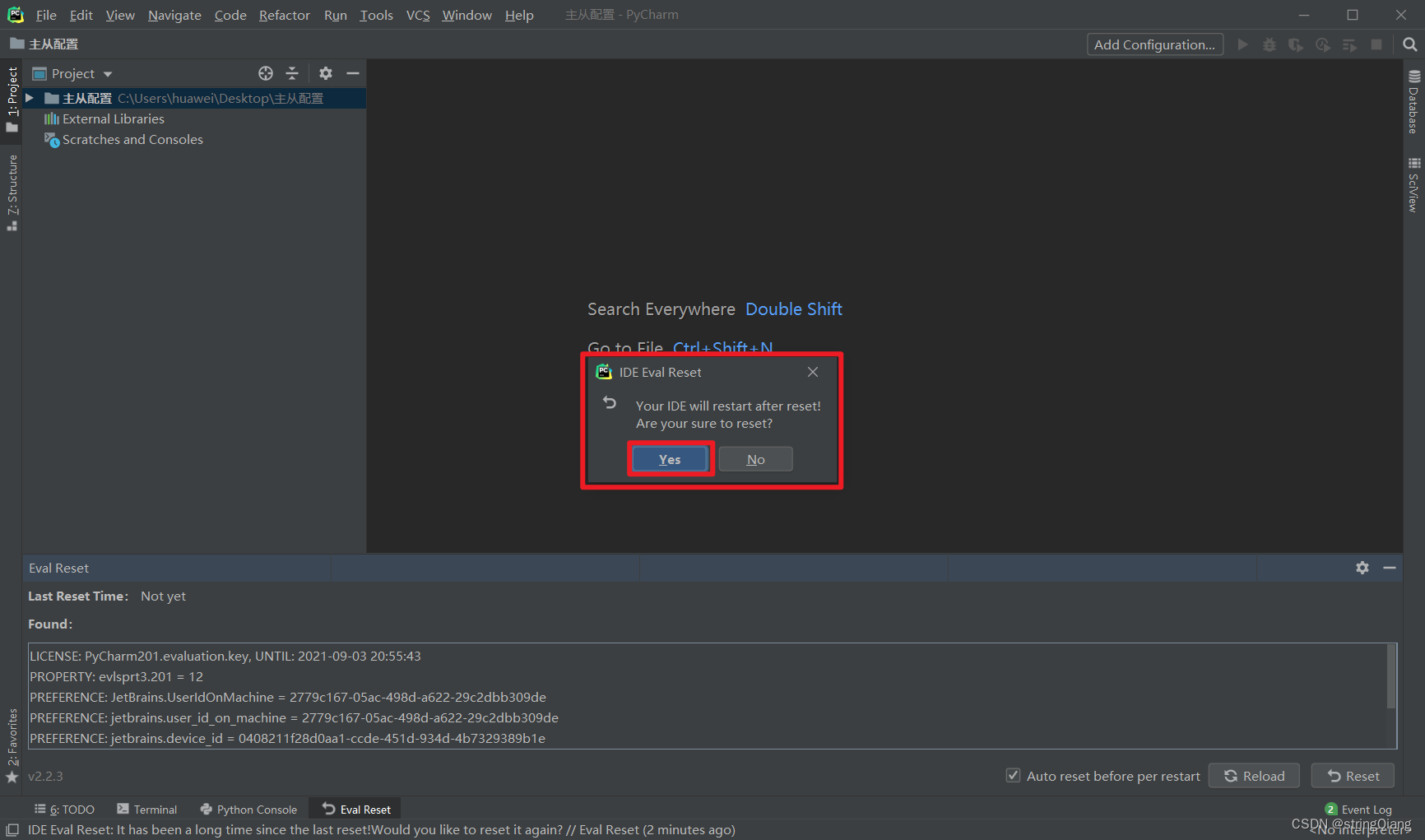Open the Database side tool window
The height and width of the screenshot is (840, 1425).
[1413, 102]
